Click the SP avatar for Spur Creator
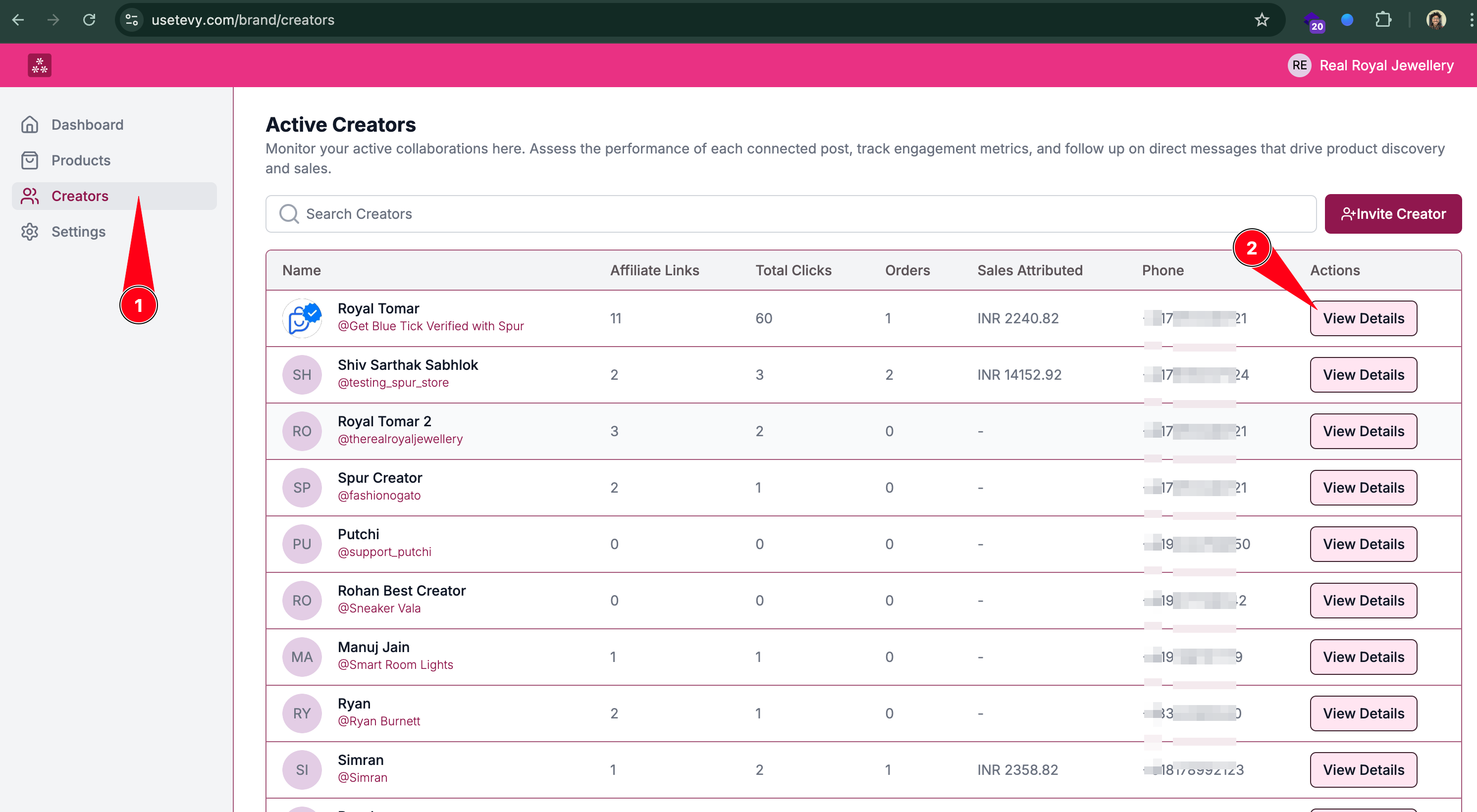This screenshot has height=812, width=1477. point(302,488)
